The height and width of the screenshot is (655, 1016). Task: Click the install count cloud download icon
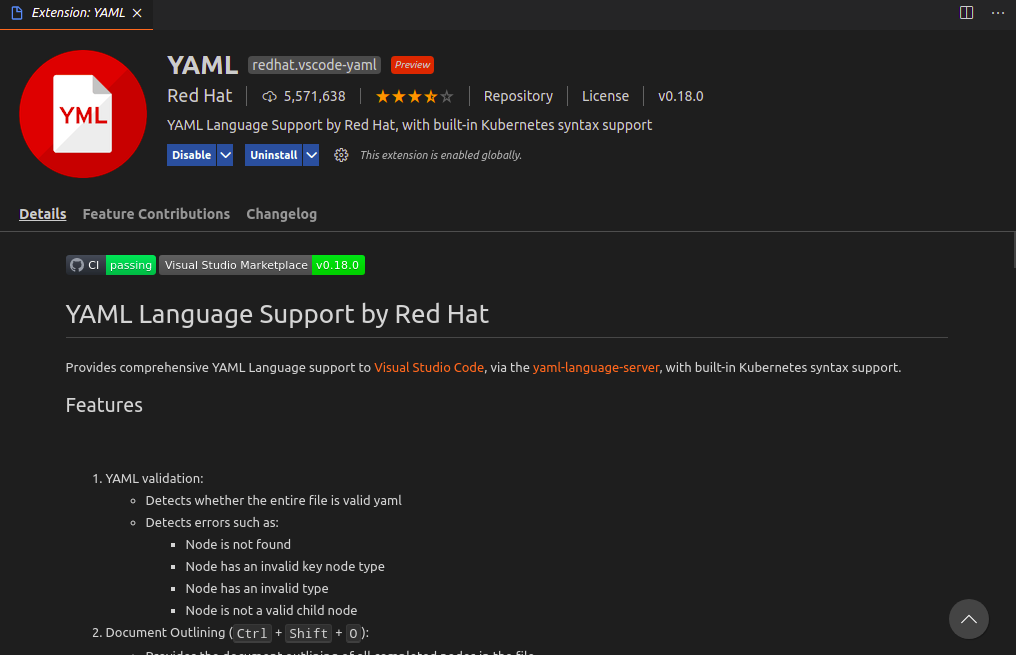click(x=269, y=97)
